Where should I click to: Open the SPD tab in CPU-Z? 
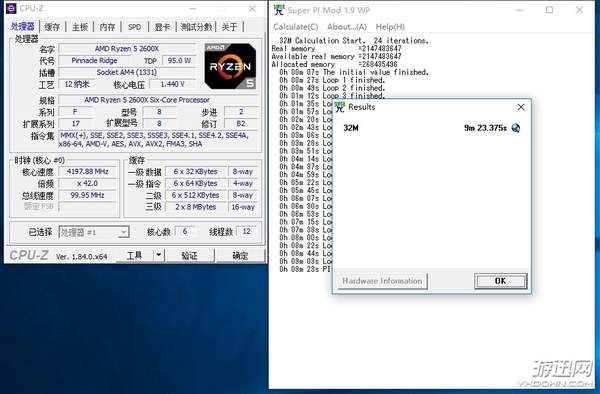click(x=134, y=27)
